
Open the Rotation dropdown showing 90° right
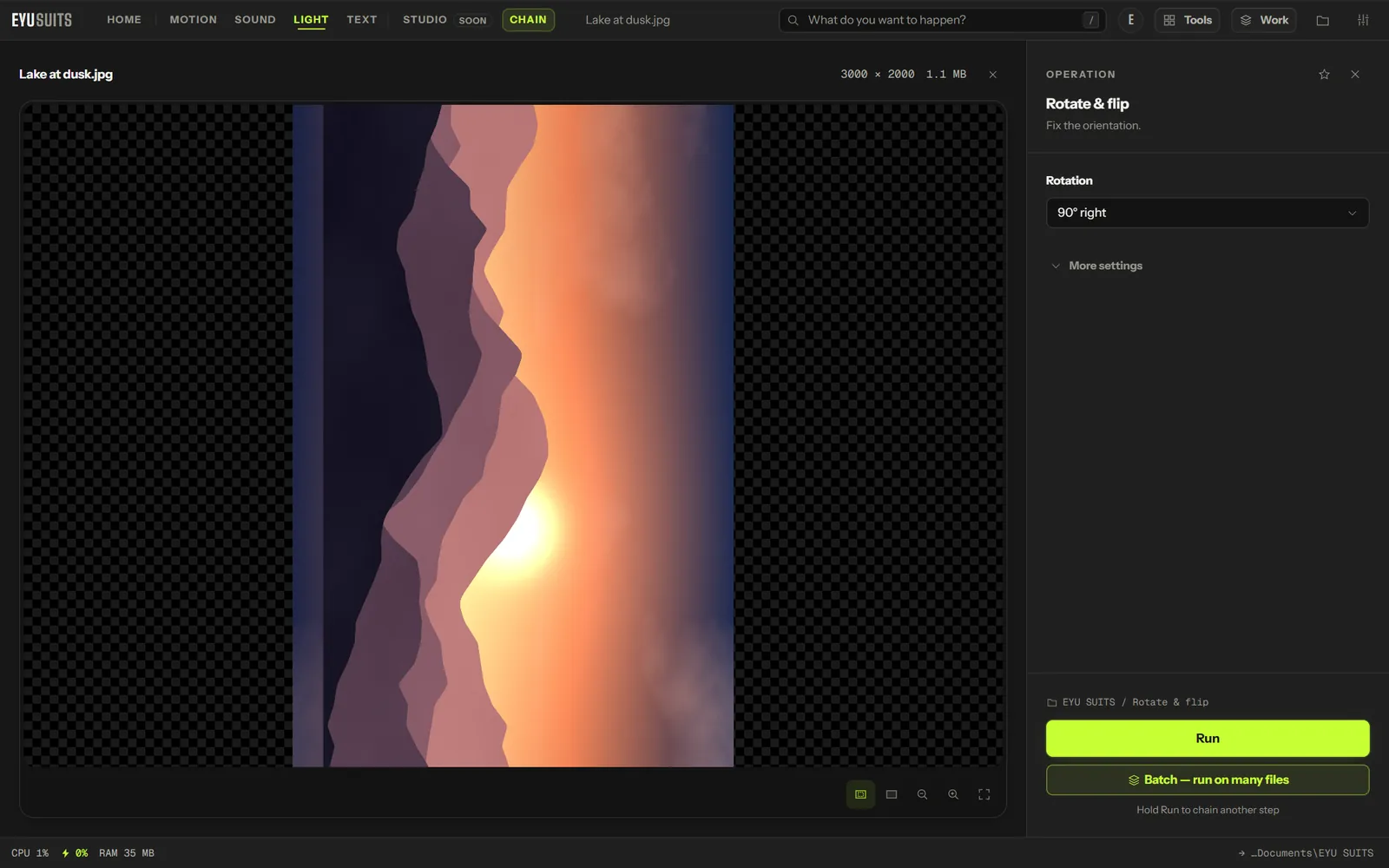[1207, 213]
